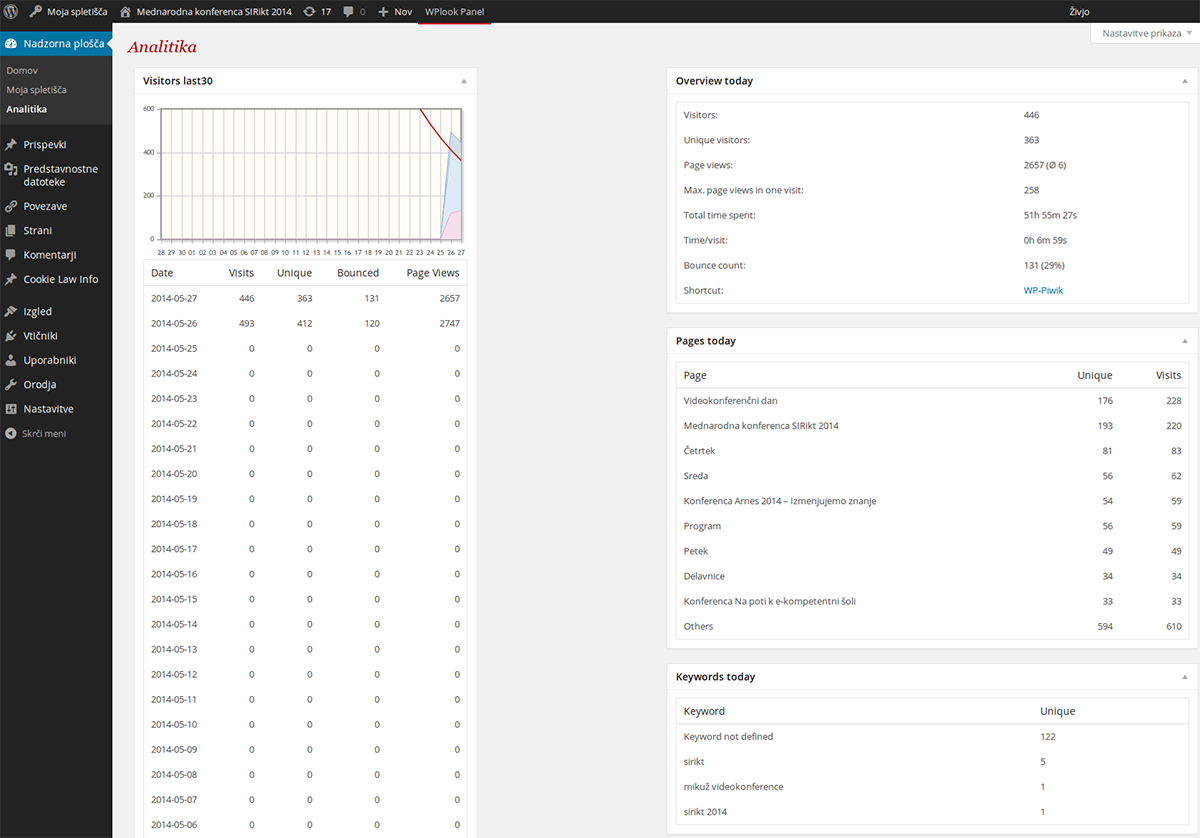Click the Vtičniki plugin icon
Screen dimensions: 1200x838
click(11, 336)
